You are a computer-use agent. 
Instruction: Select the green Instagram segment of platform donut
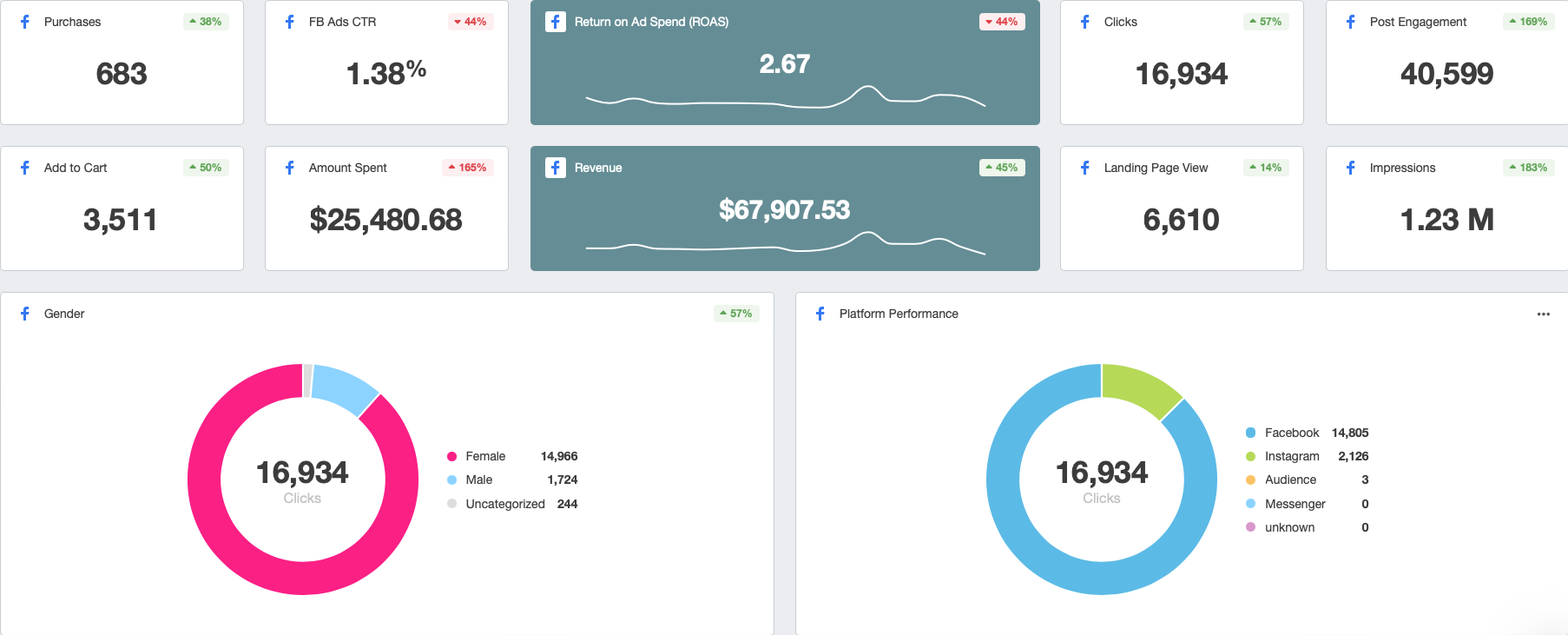(1139, 387)
